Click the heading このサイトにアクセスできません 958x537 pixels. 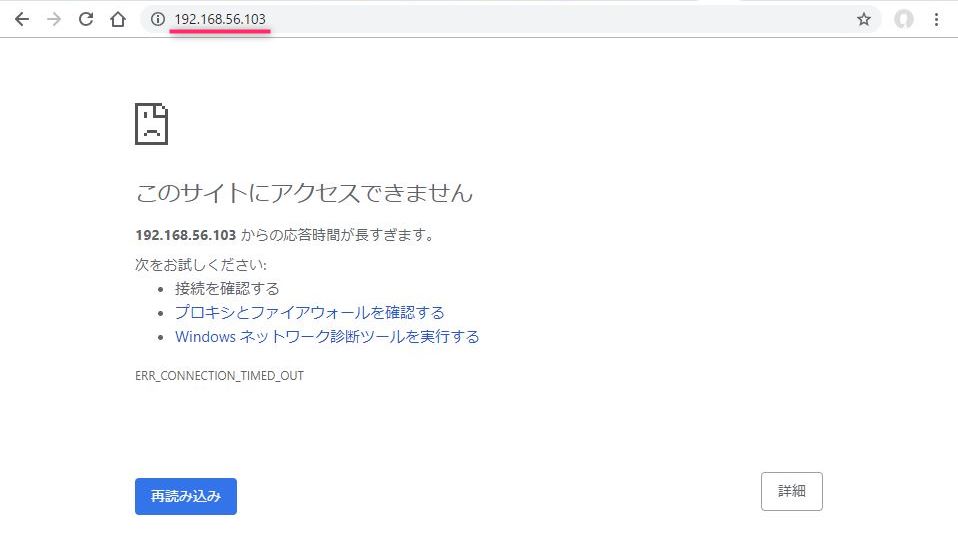304,192
